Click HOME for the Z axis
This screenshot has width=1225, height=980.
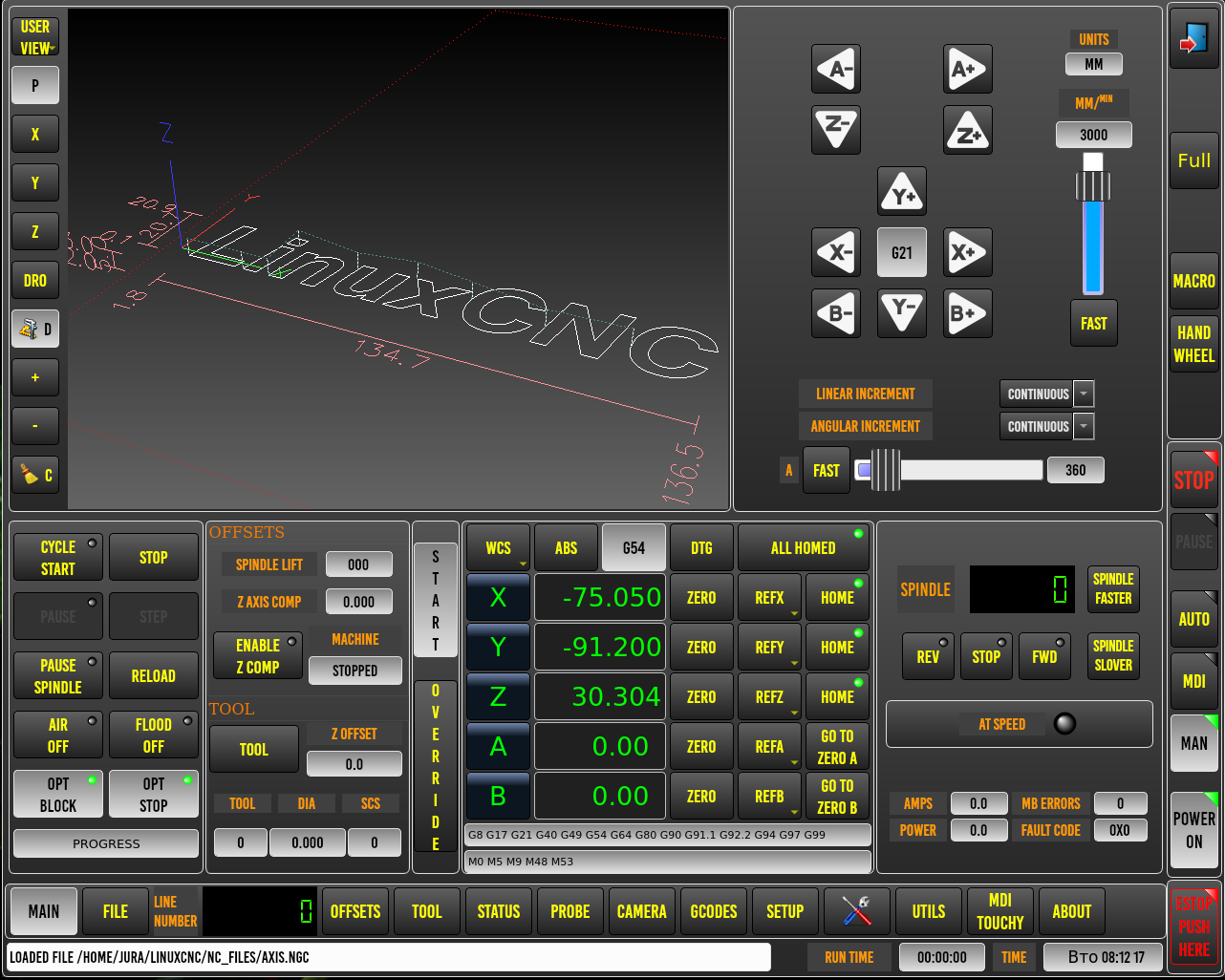point(838,696)
